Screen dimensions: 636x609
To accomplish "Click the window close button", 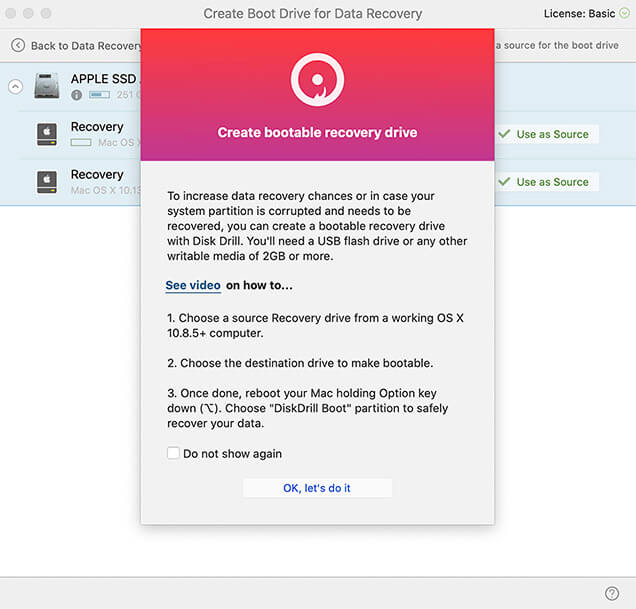I will [x=11, y=13].
